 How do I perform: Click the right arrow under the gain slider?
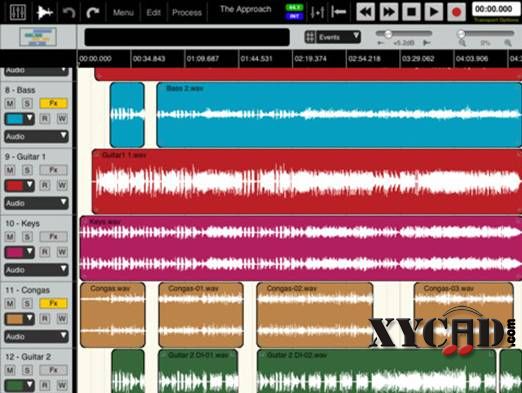(x=426, y=43)
